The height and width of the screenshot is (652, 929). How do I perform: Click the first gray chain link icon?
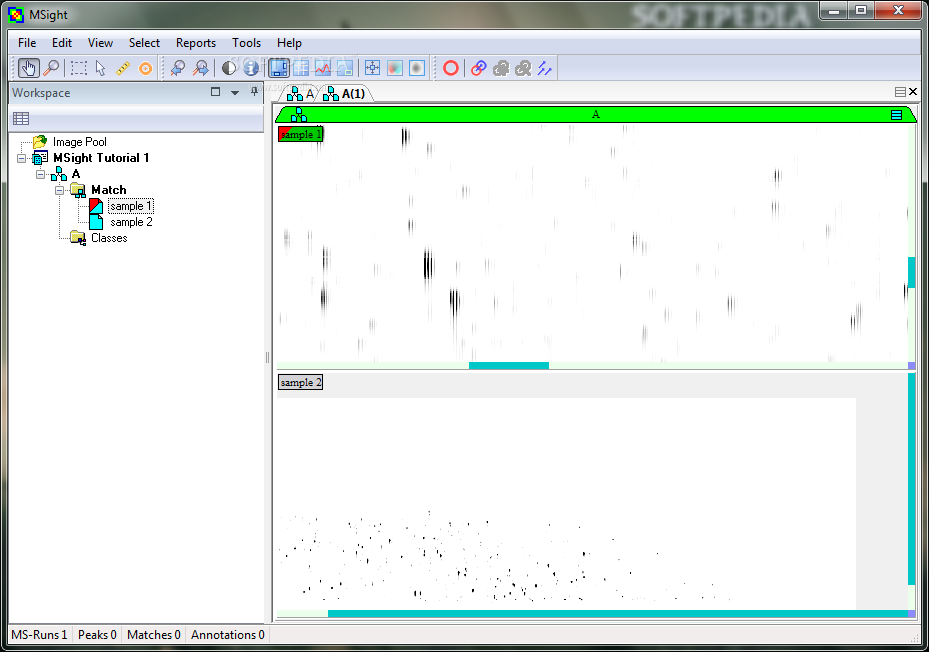(x=501, y=68)
